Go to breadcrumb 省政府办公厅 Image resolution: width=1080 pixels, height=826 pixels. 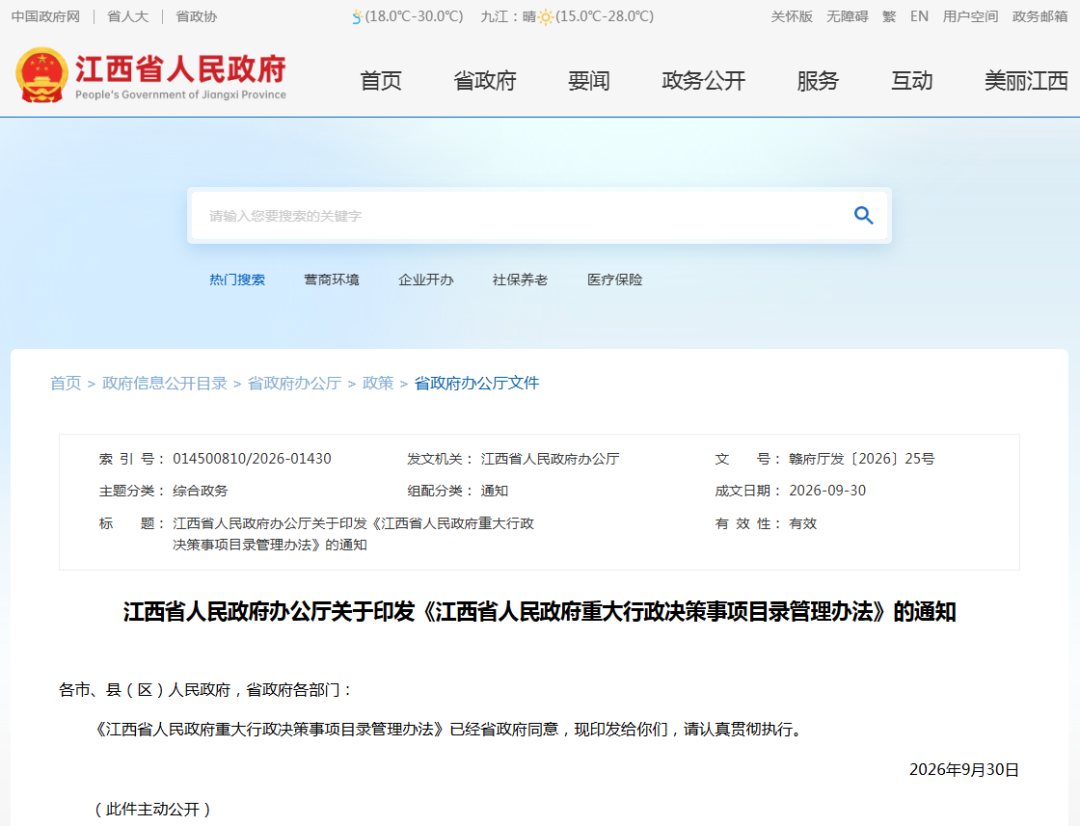pyautogui.click(x=294, y=383)
